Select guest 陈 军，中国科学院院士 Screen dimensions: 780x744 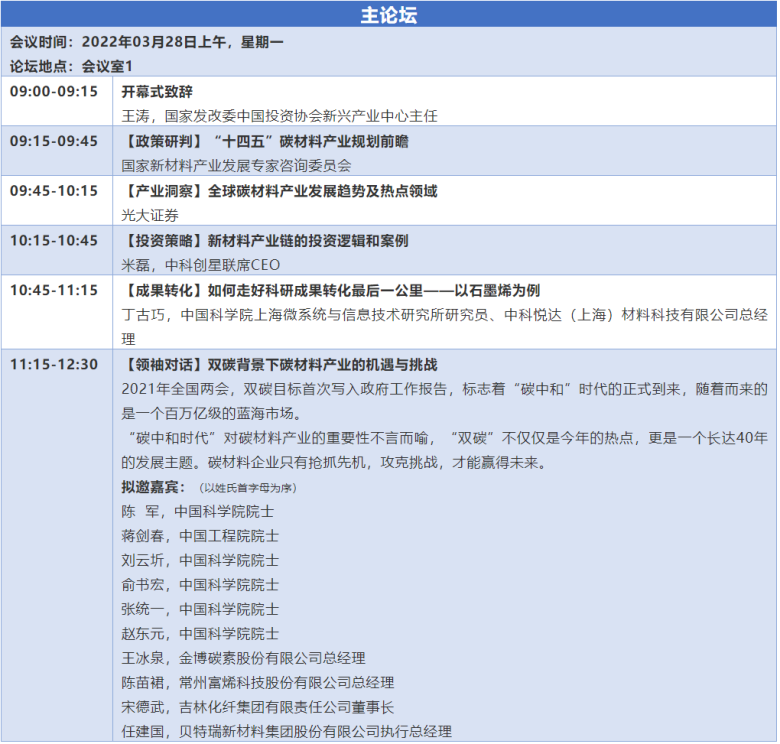[x=197, y=511]
